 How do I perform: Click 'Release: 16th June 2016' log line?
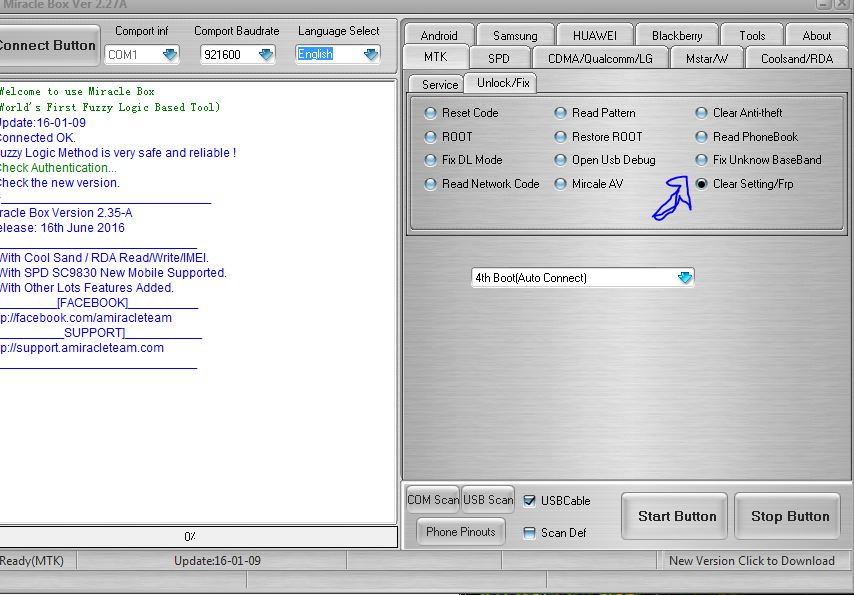pos(62,228)
